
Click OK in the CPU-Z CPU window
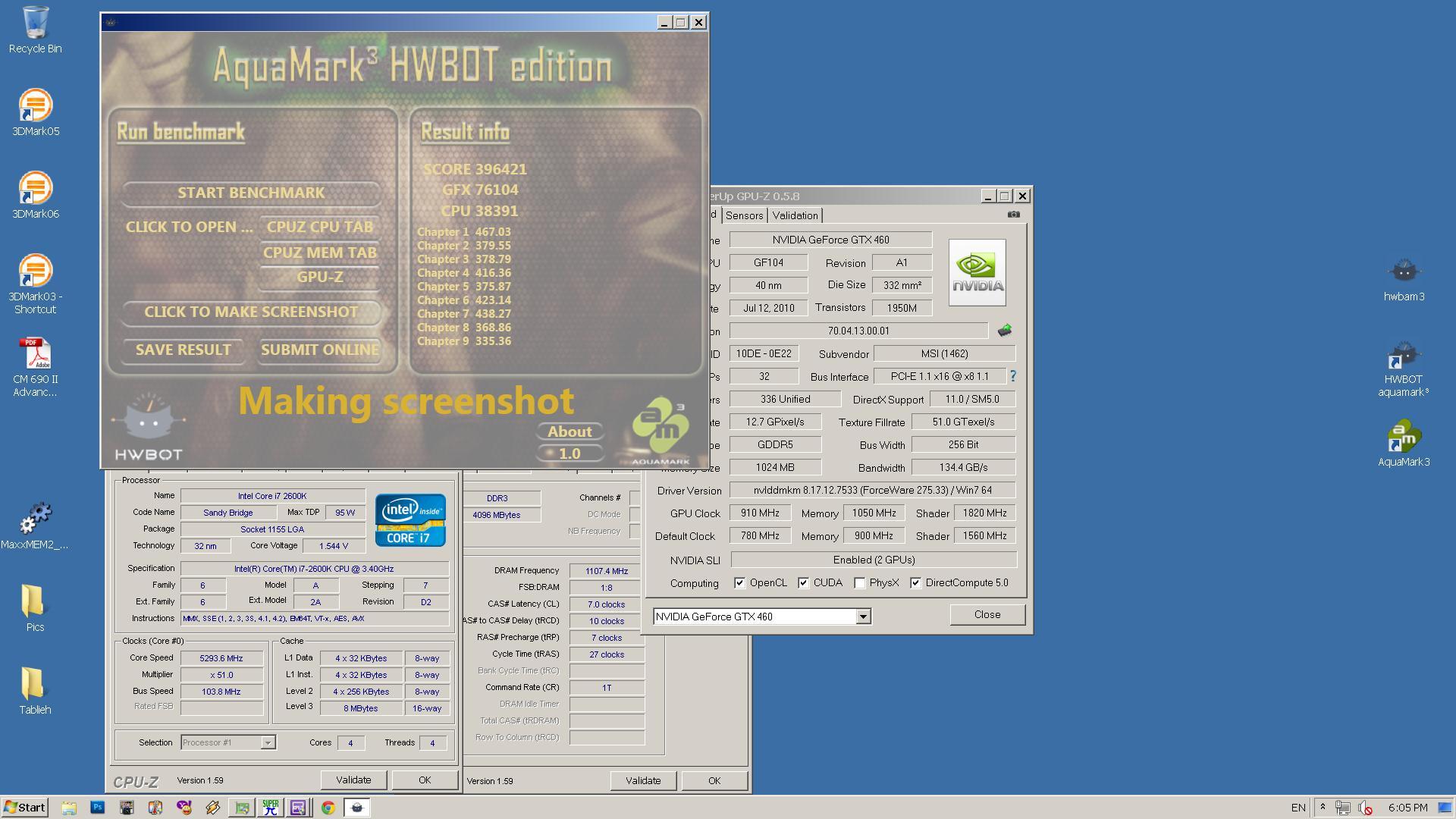click(425, 780)
